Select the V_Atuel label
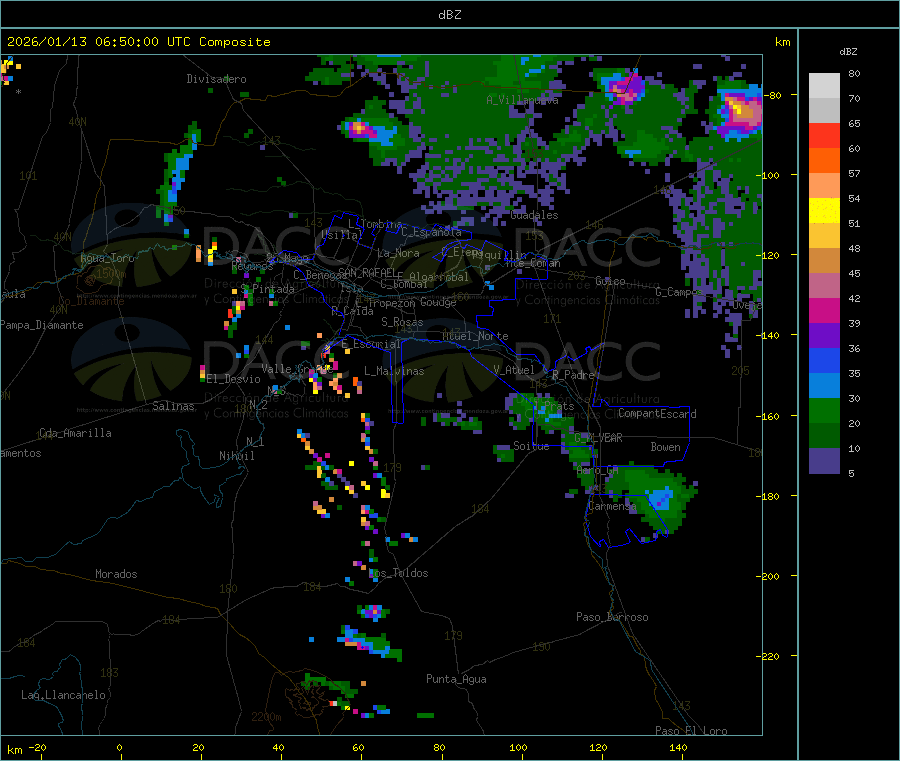Image resolution: width=900 pixels, height=761 pixels. pyautogui.click(x=514, y=370)
